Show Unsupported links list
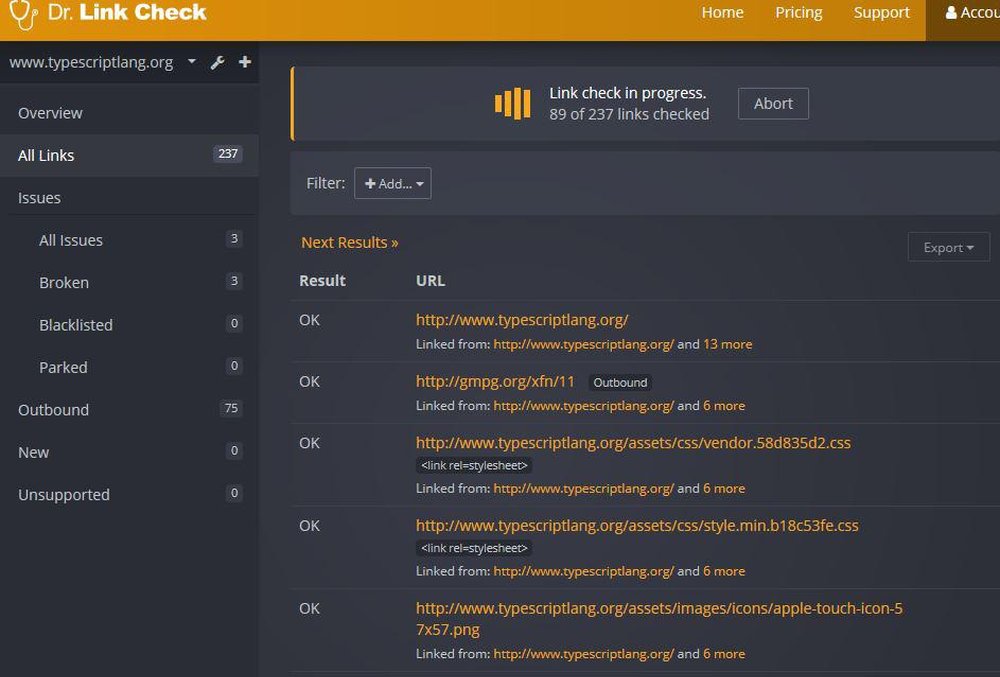1000x677 pixels. (129, 494)
